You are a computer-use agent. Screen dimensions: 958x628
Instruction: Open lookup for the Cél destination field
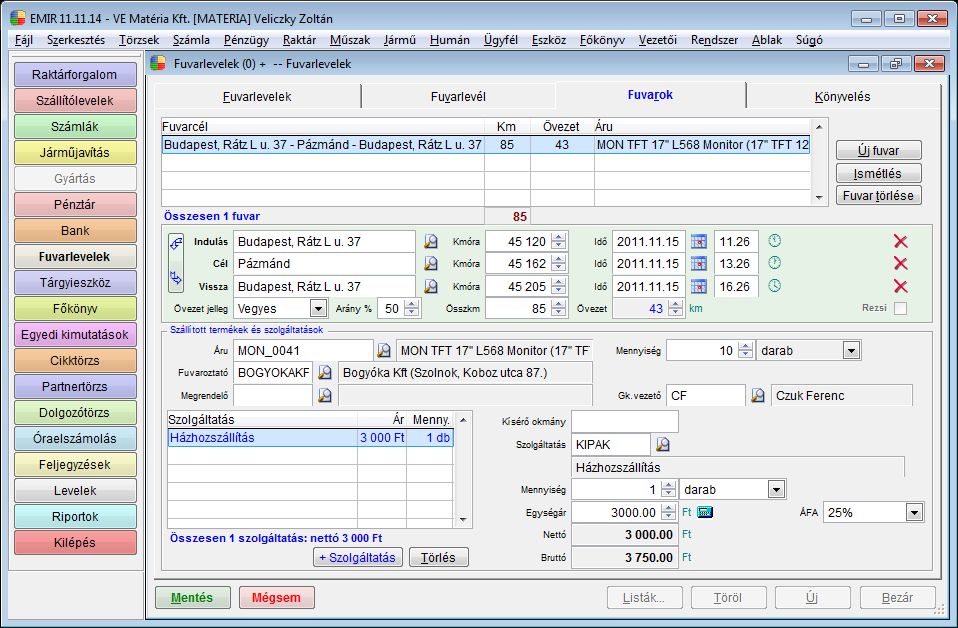coord(431,263)
